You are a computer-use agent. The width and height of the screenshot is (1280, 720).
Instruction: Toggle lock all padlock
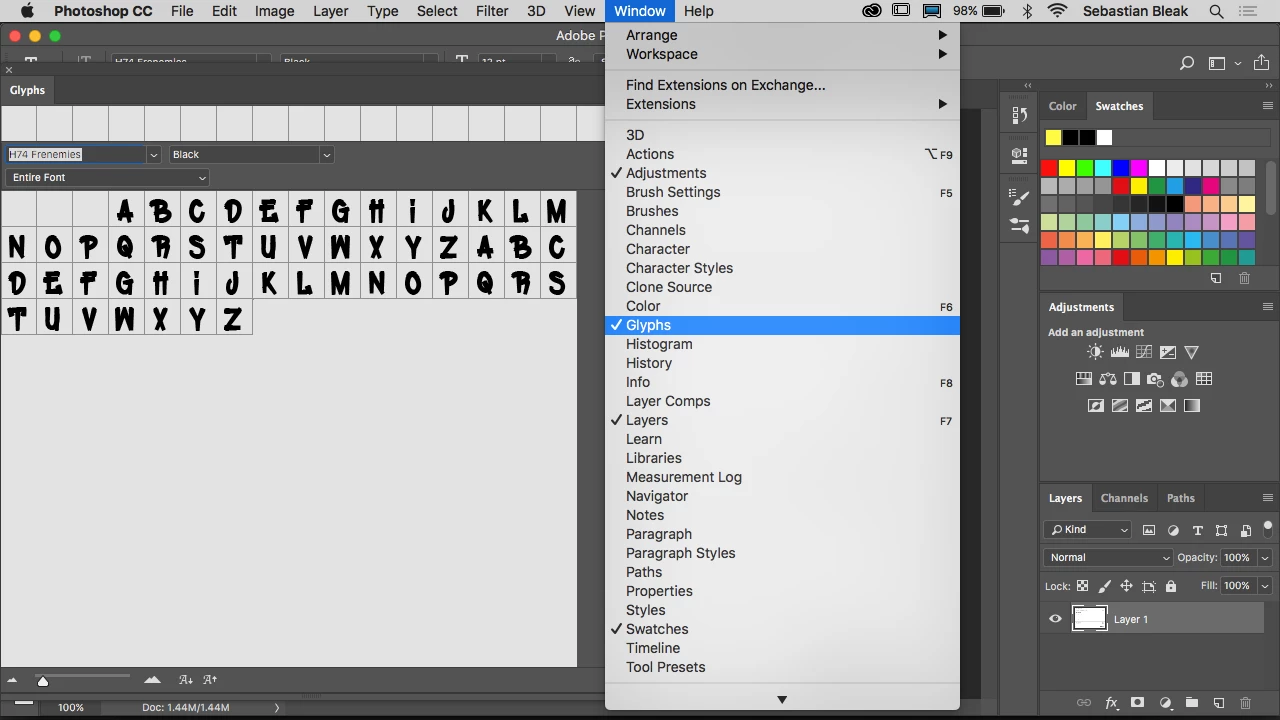(1171, 586)
